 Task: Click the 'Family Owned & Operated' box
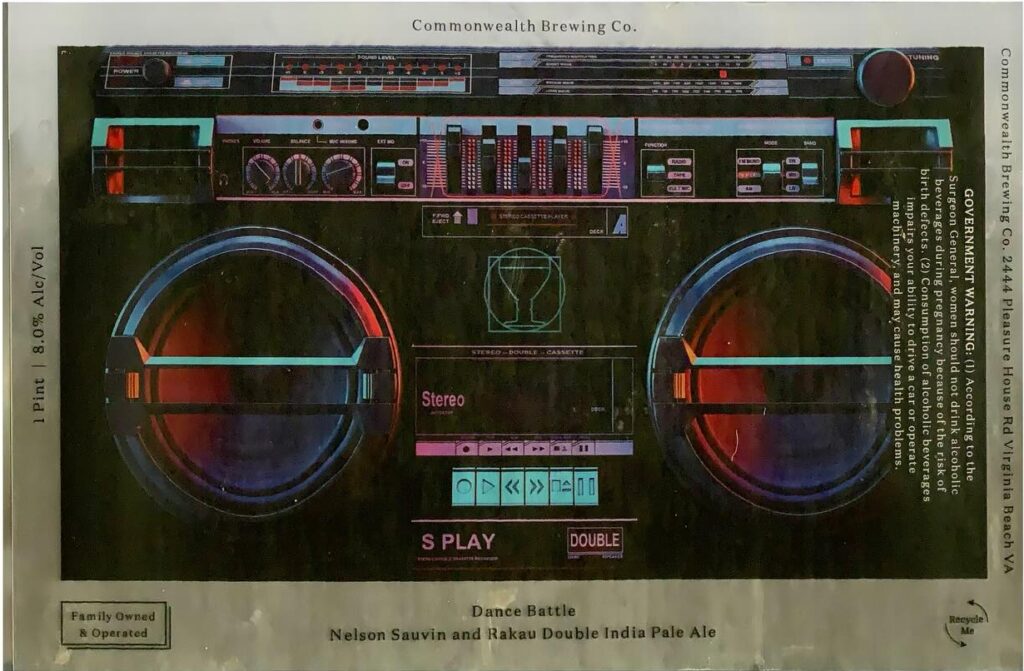[114, 625]
